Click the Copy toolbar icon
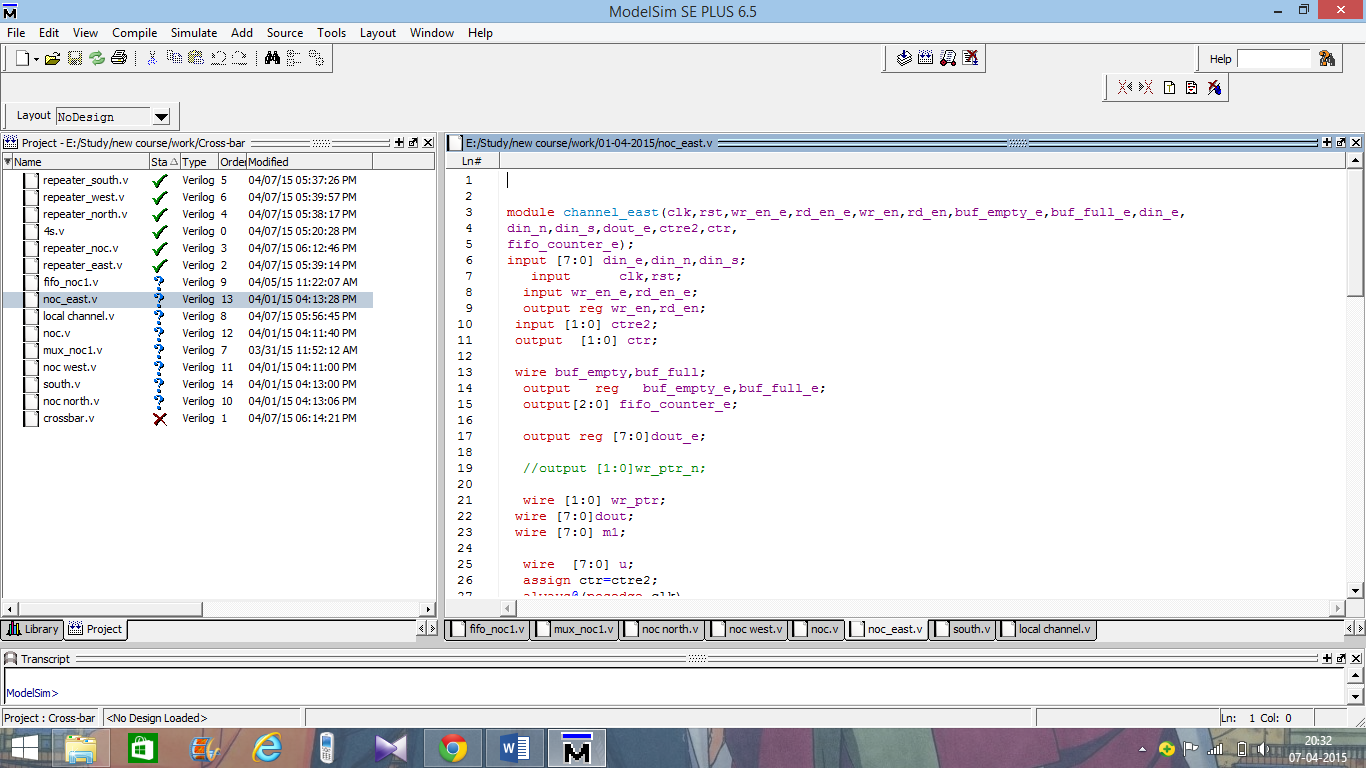Screen dimensions: 1366x768 point(174,59)
